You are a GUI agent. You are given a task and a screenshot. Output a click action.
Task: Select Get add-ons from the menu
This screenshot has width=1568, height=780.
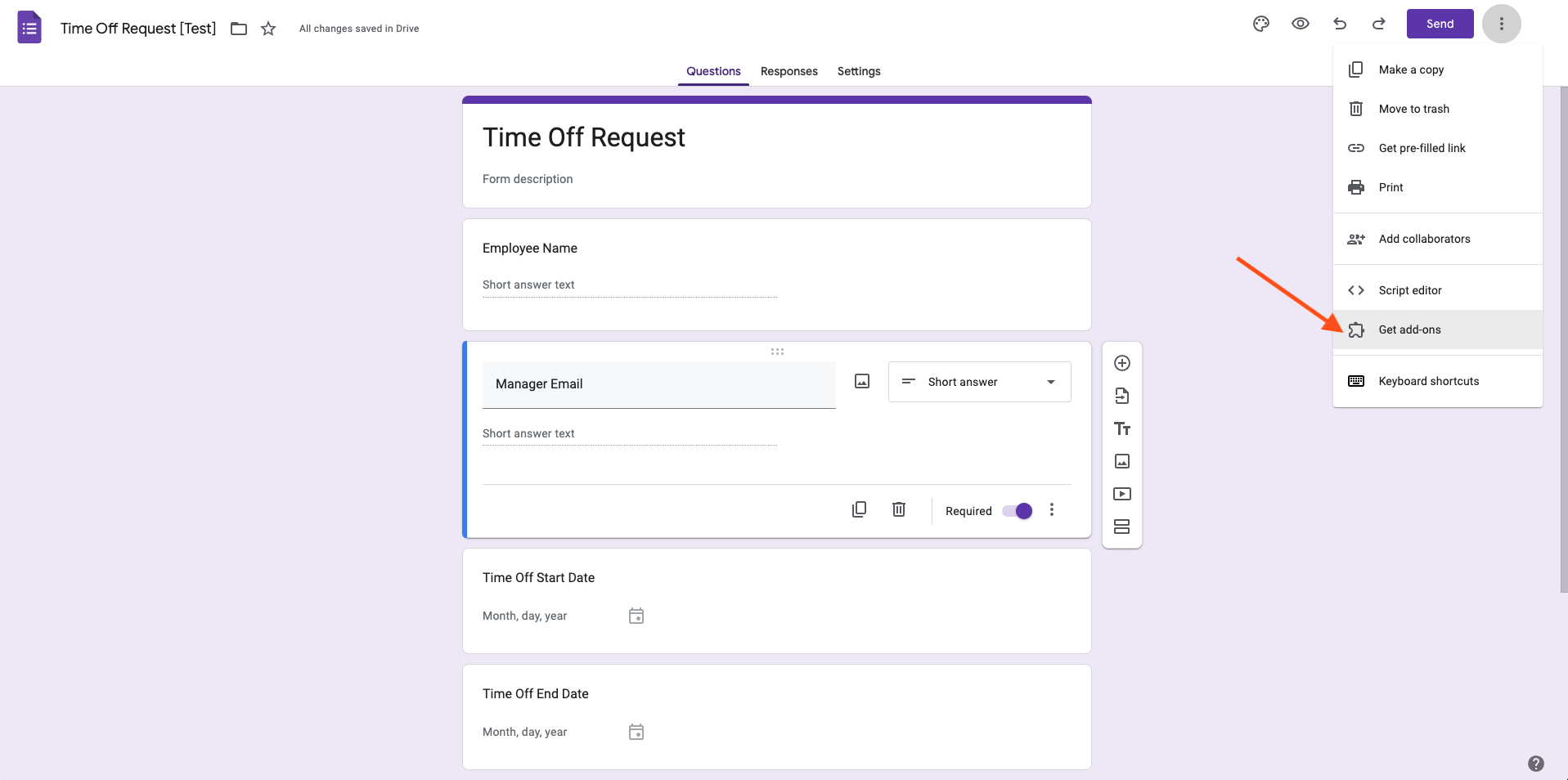(x=1409, y=329)
